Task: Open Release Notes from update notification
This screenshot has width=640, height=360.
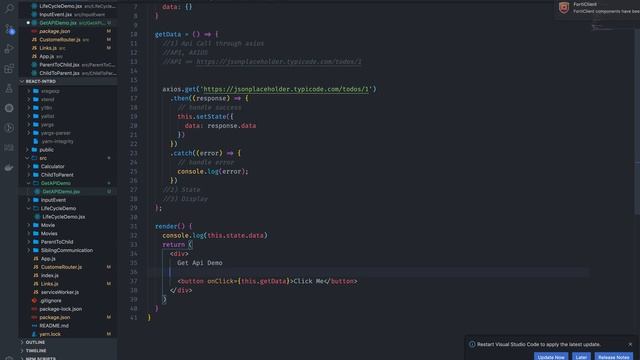Action: point(613,357)
